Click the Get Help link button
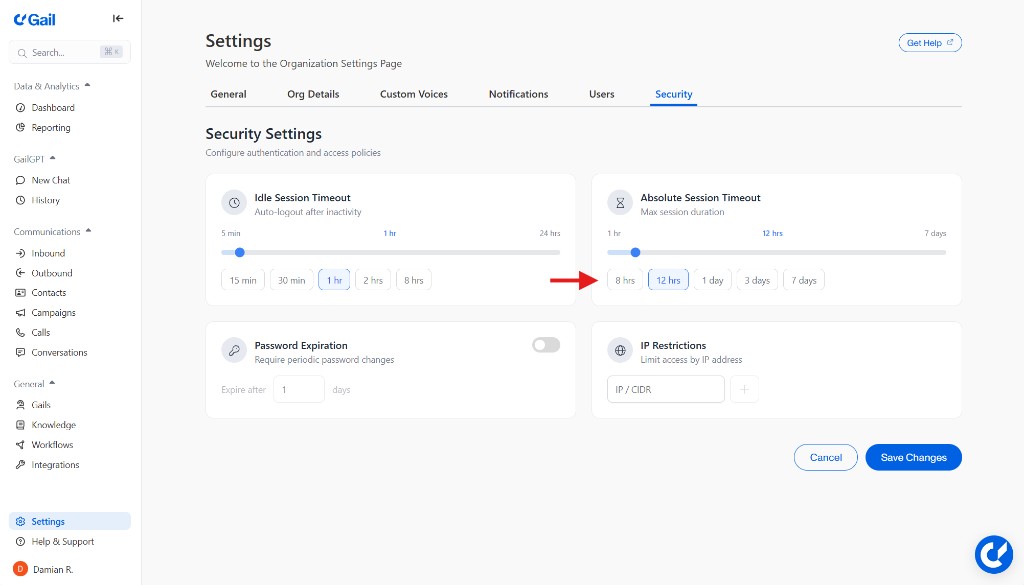The image size is (1024, 585). tap(929, 43)
